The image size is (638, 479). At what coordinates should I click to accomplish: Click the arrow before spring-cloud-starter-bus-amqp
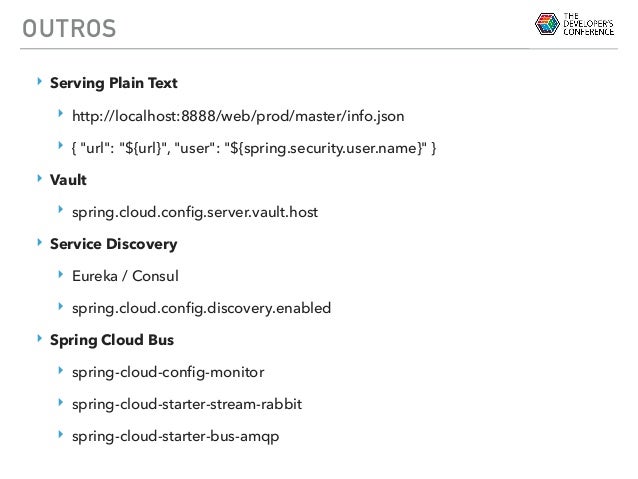pos(61,434)
